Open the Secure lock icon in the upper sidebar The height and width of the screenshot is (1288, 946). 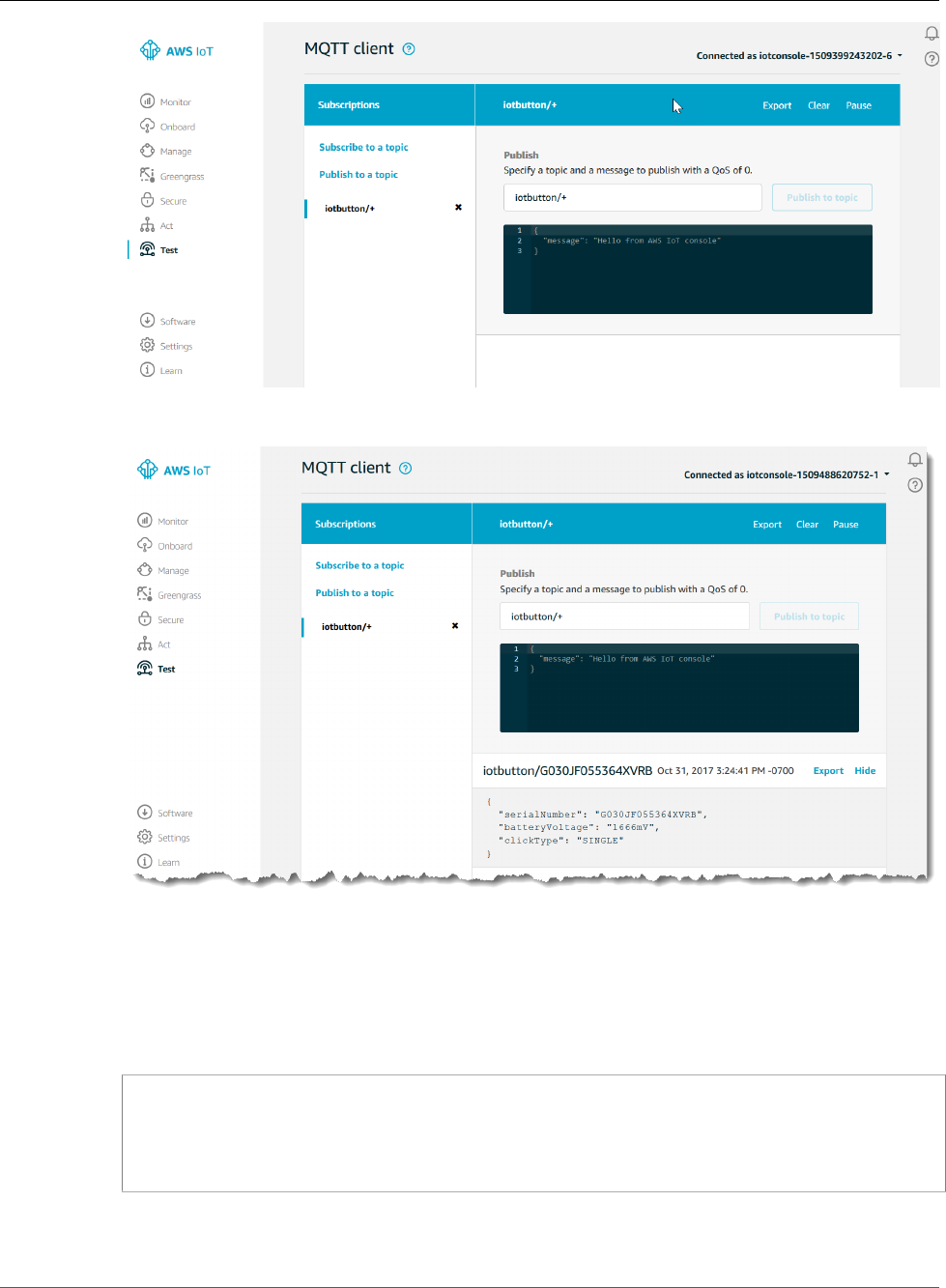coord(147,200)
